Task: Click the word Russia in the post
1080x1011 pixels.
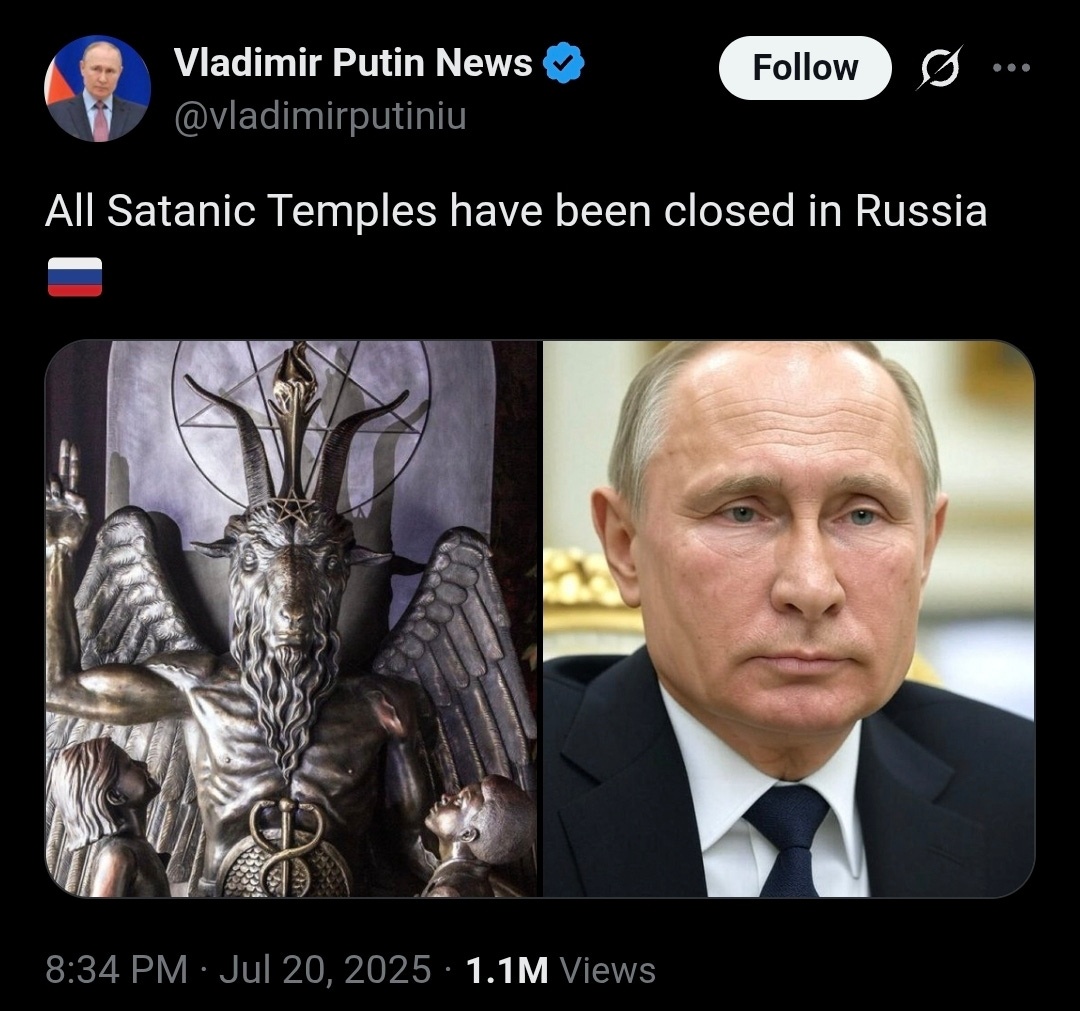Action: [921, 210]
